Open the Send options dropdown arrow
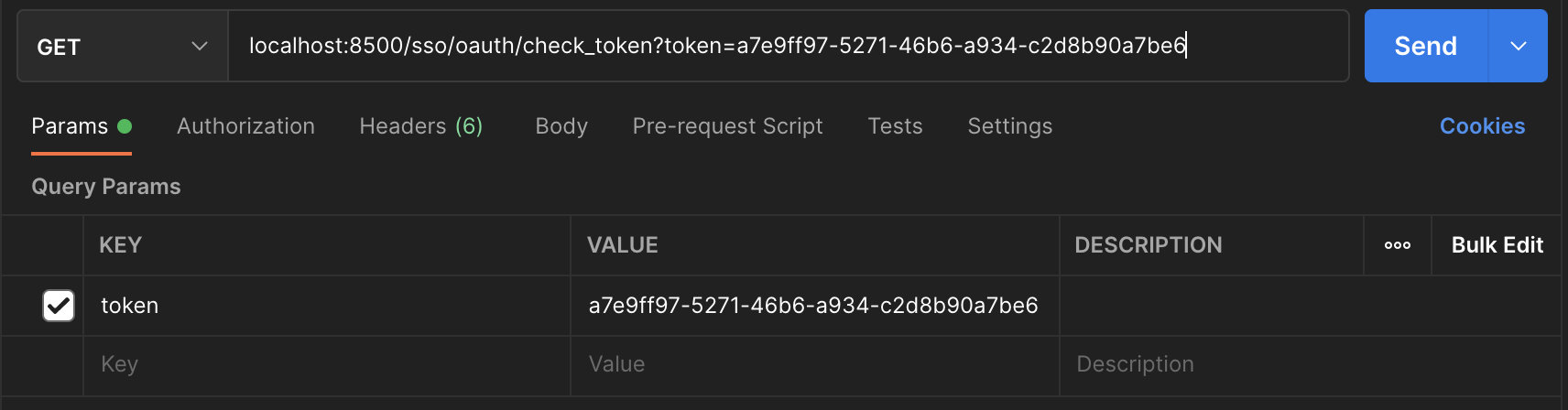The width and height of the screenshot is (1568, 410). pyautogui.click(x=1518, y=46)
